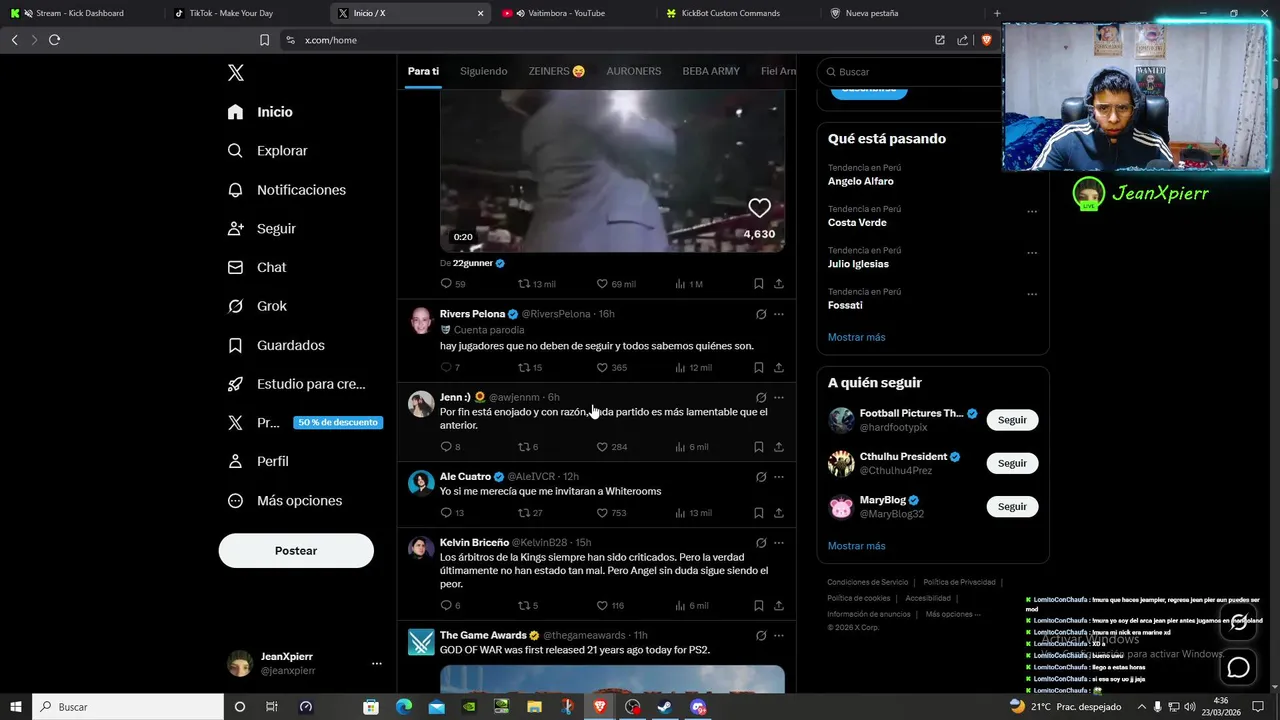Switch to ZEINERS timeline tab
The image size is (1280, 720).
tap(557, 71)
